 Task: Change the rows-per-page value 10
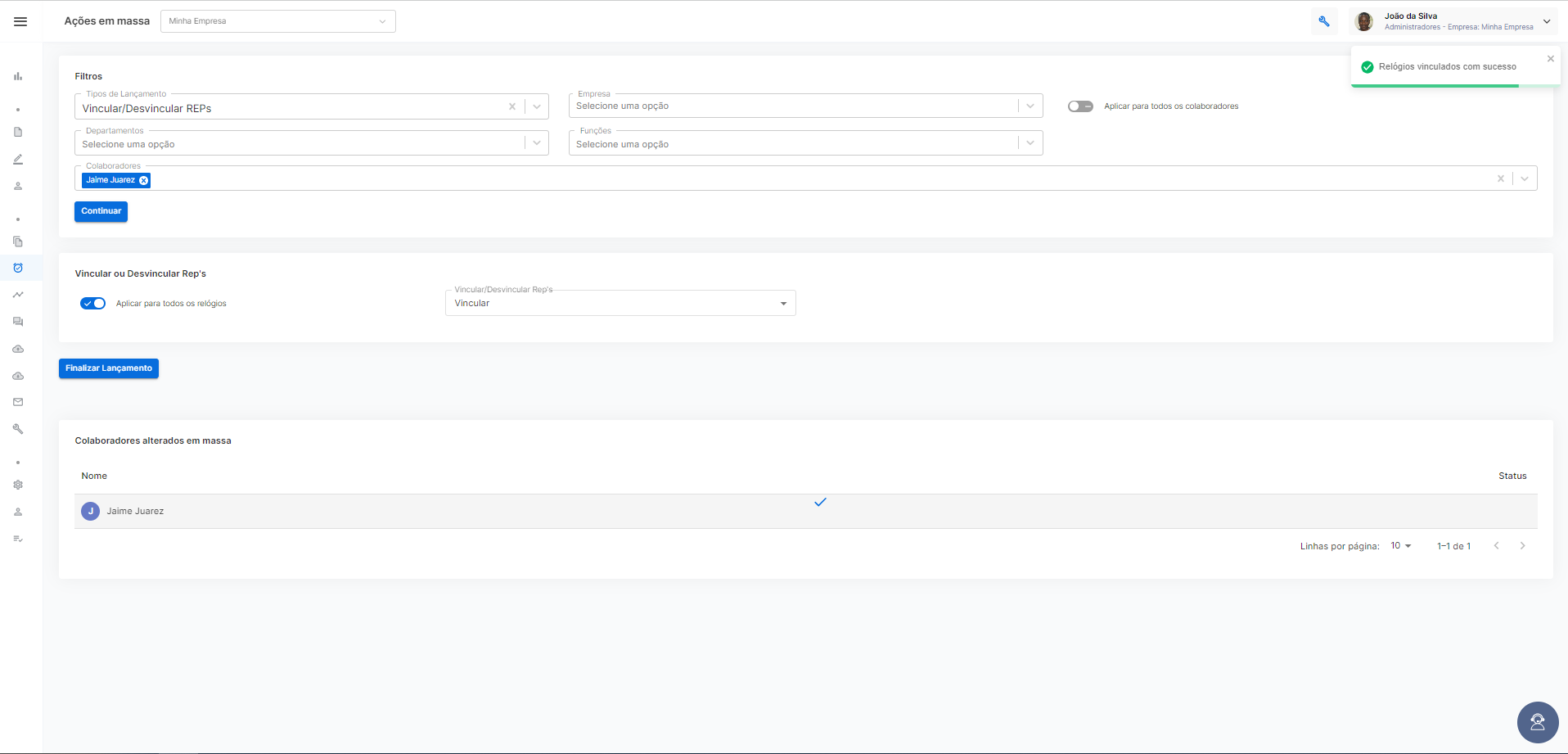[x=1401, y=546]
